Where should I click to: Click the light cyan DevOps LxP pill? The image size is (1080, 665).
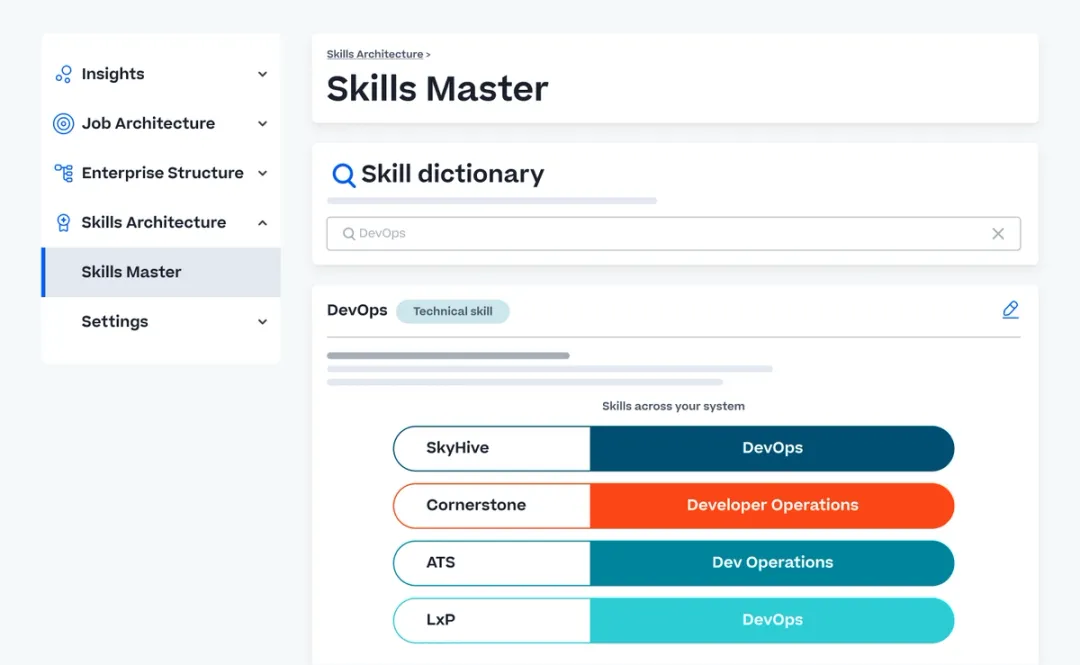click(772, 620)
